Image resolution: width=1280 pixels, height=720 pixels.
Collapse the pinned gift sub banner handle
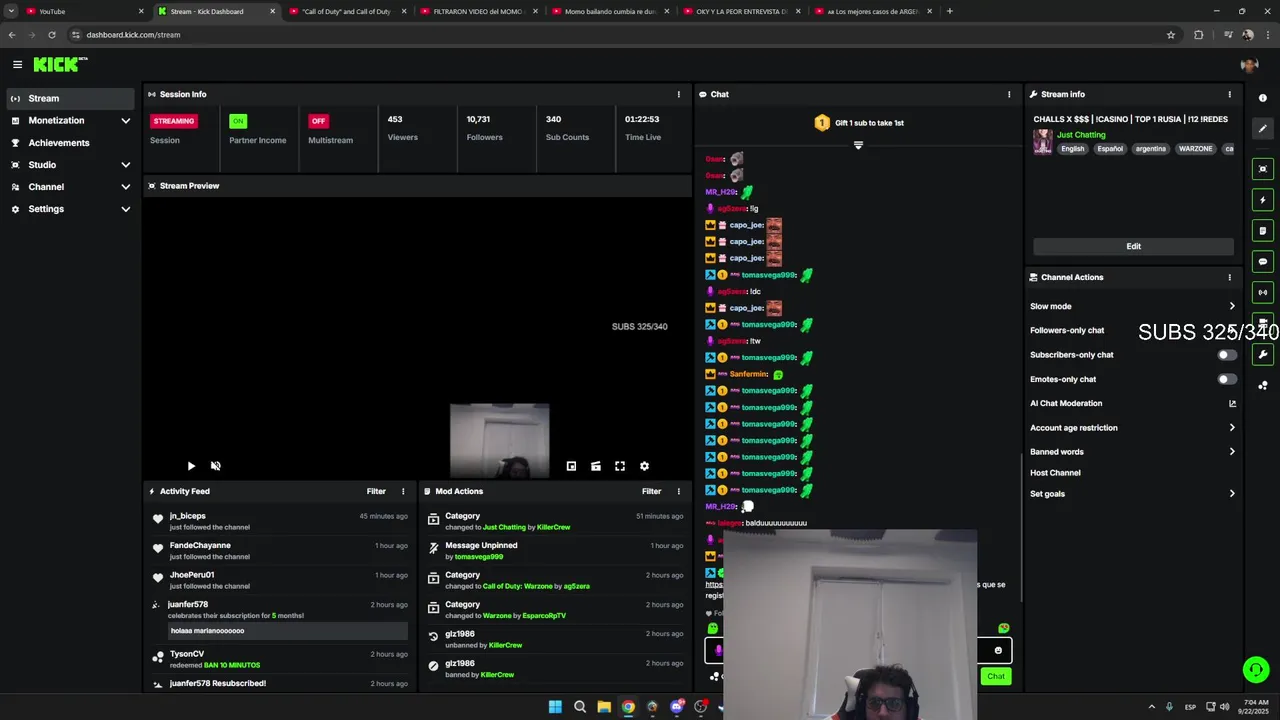point(858,145)
